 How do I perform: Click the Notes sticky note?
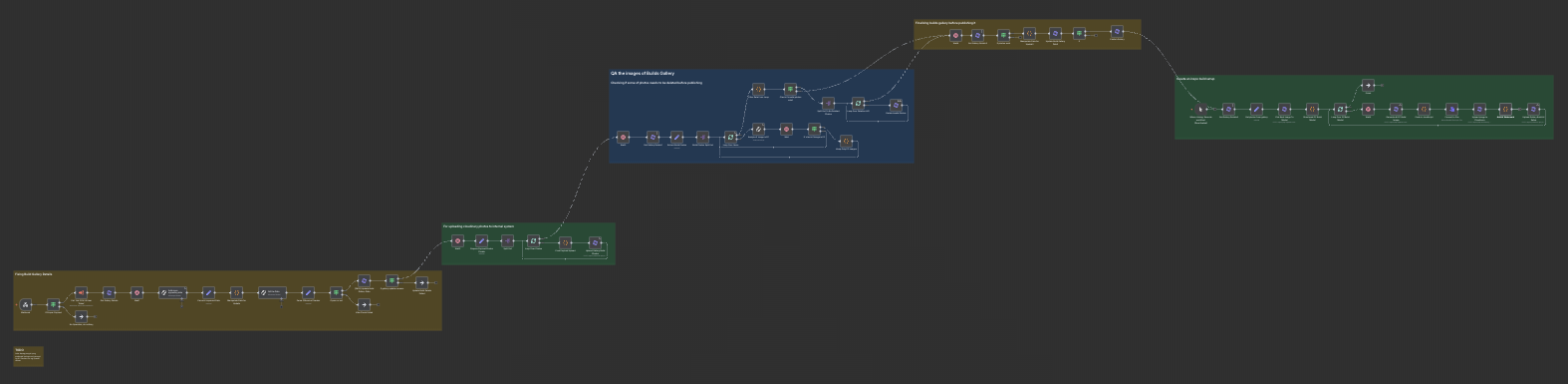coord(29,356)
